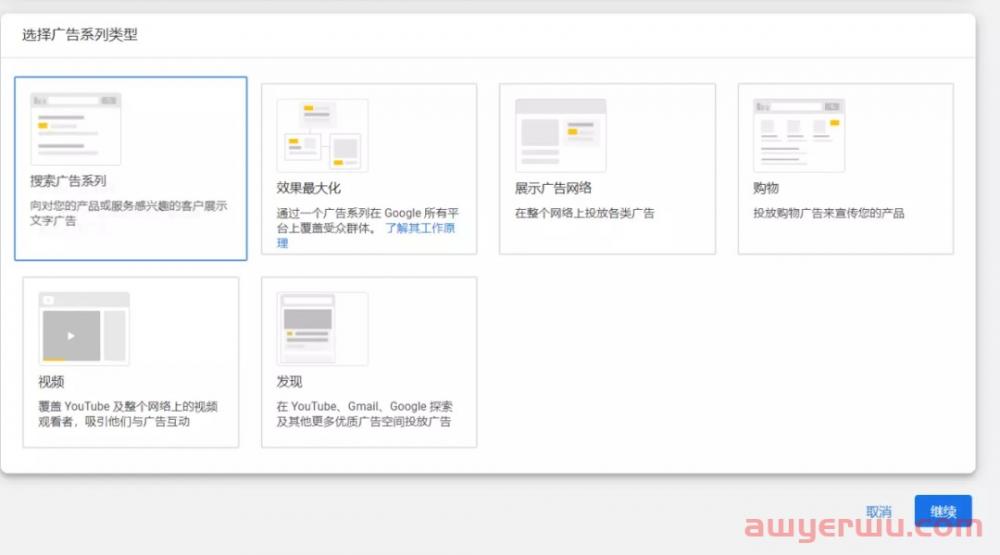Click the 视频 player illustration icon

(x=84, y=328)
